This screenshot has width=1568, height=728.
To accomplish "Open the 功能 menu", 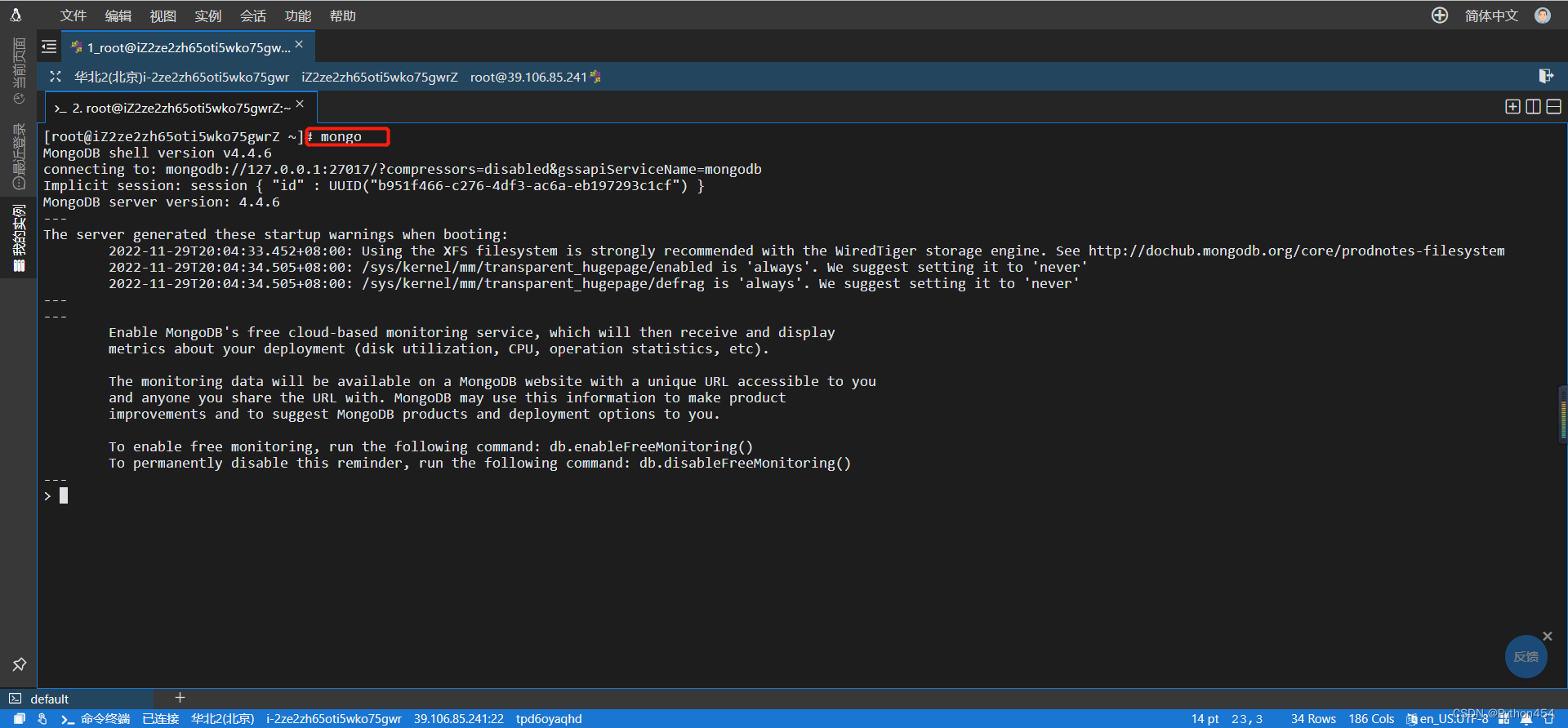I will [x=297, y=16].
